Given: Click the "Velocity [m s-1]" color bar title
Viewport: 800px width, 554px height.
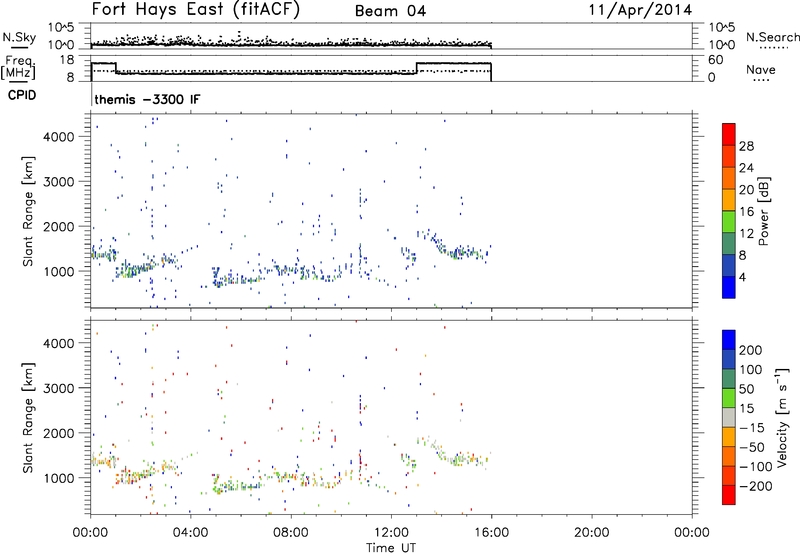Looking at the screenshot, I should tap(782, 418).
